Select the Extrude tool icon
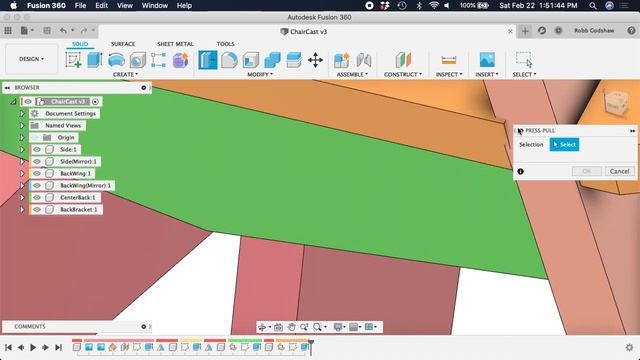Viewport: 640px width, 360px height. (95, 60)
